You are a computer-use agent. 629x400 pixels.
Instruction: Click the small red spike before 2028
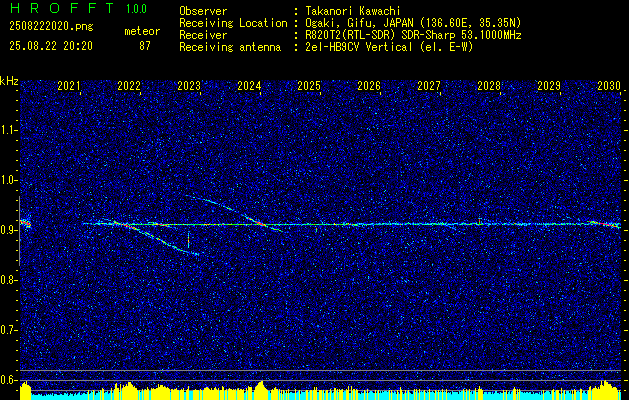click(x=479, y=221)
